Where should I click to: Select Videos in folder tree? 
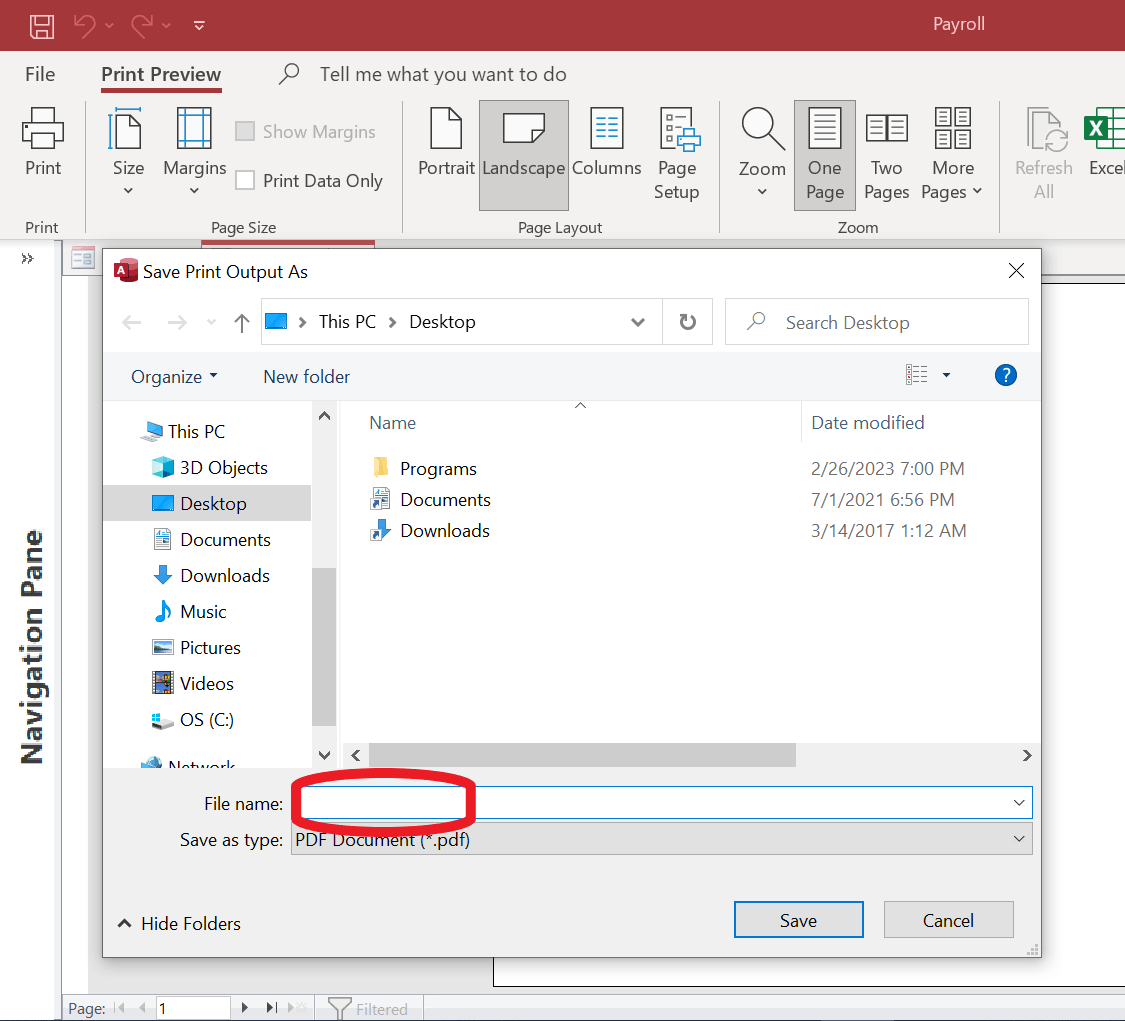pyautogui.click(x=193, y=683)
